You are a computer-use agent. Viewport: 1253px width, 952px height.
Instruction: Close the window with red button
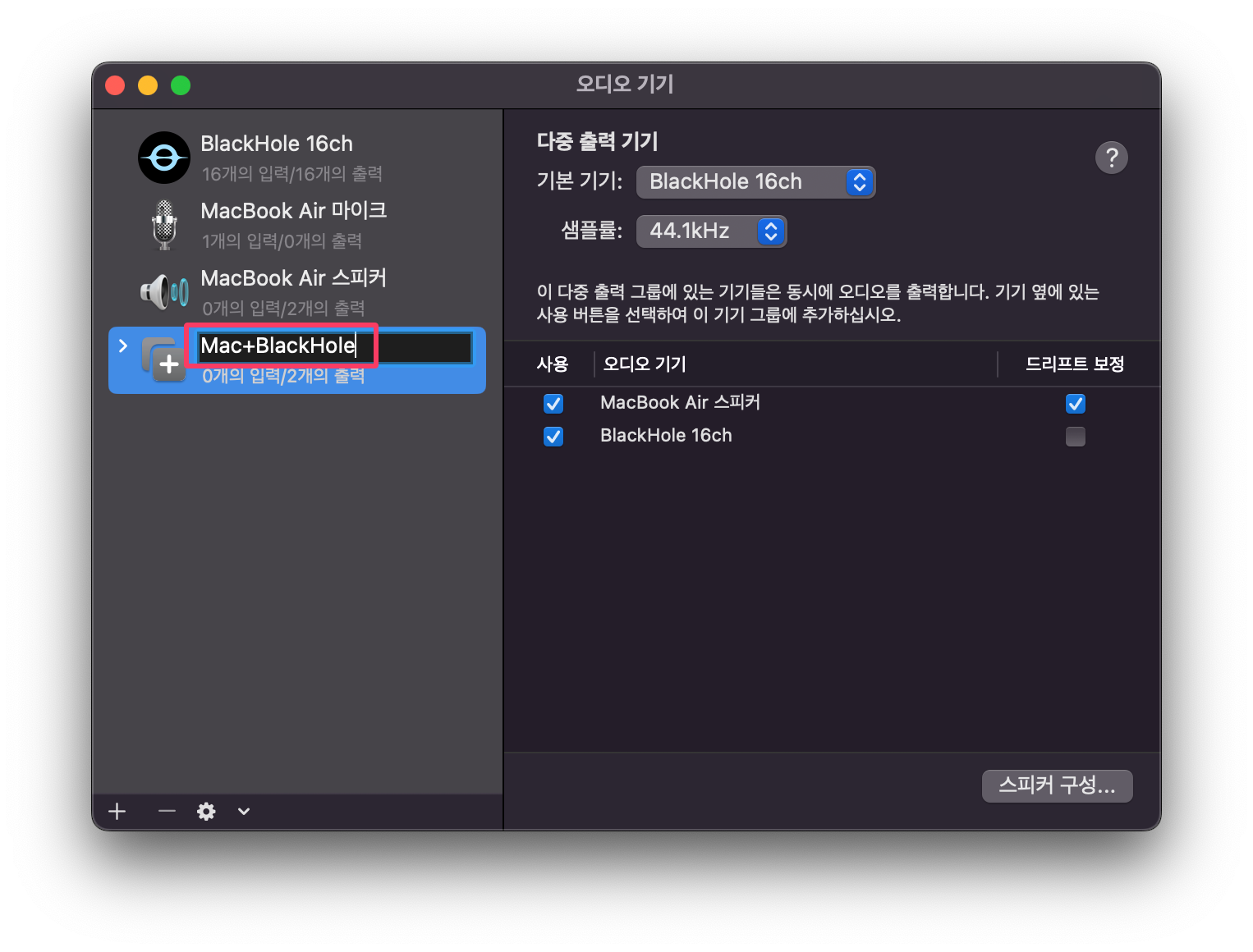[115, 85]
